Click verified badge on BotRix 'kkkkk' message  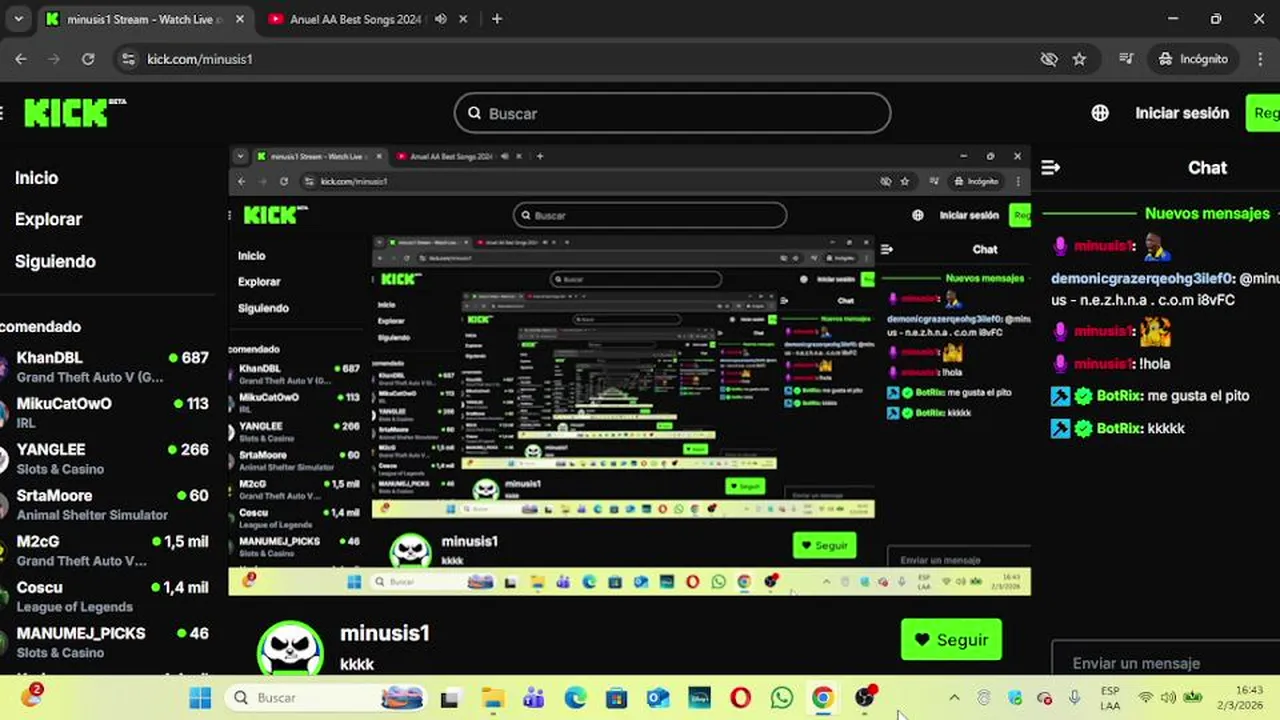coord(1083,428)
